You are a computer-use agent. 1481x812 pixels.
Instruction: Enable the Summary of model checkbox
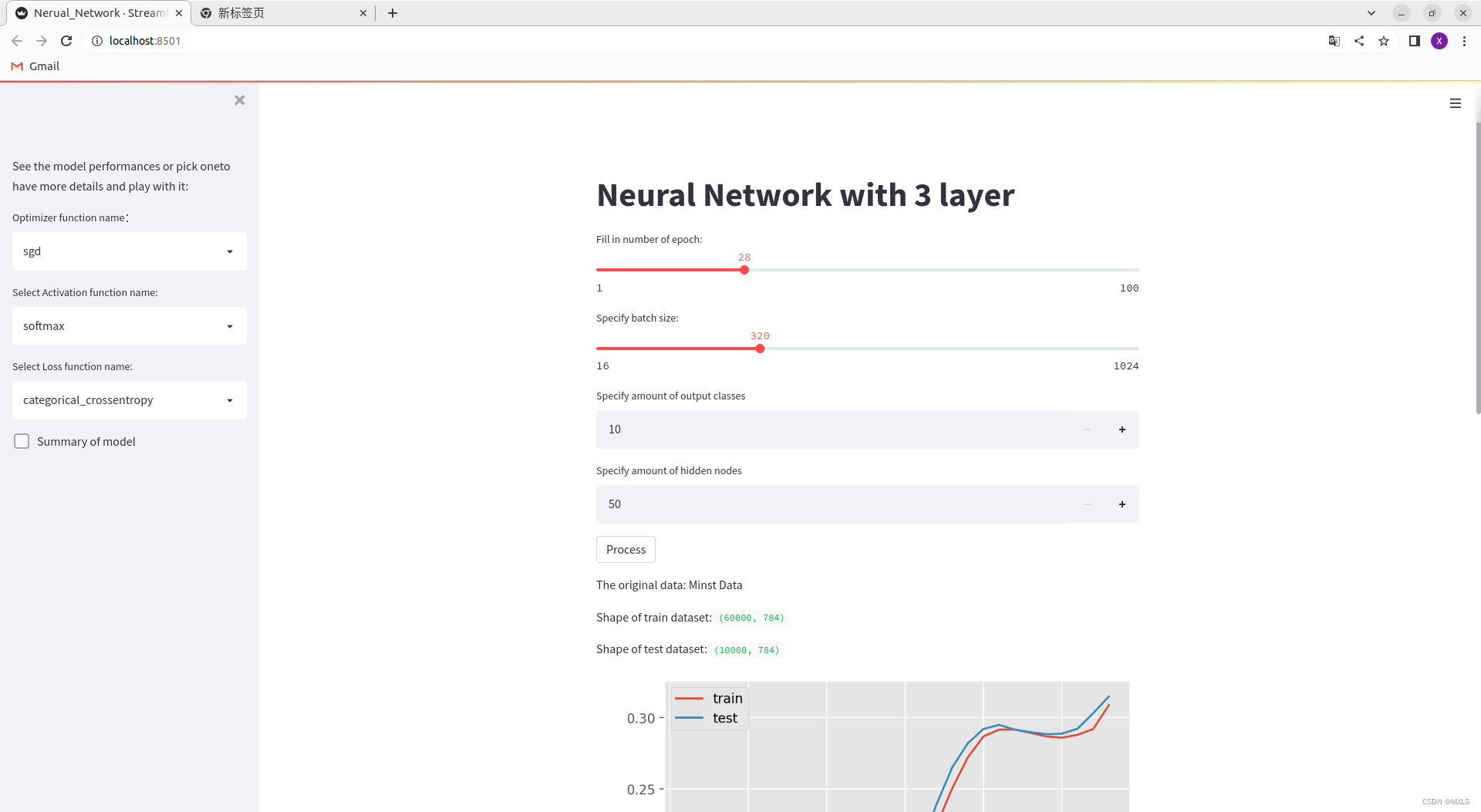click(22, 441)
